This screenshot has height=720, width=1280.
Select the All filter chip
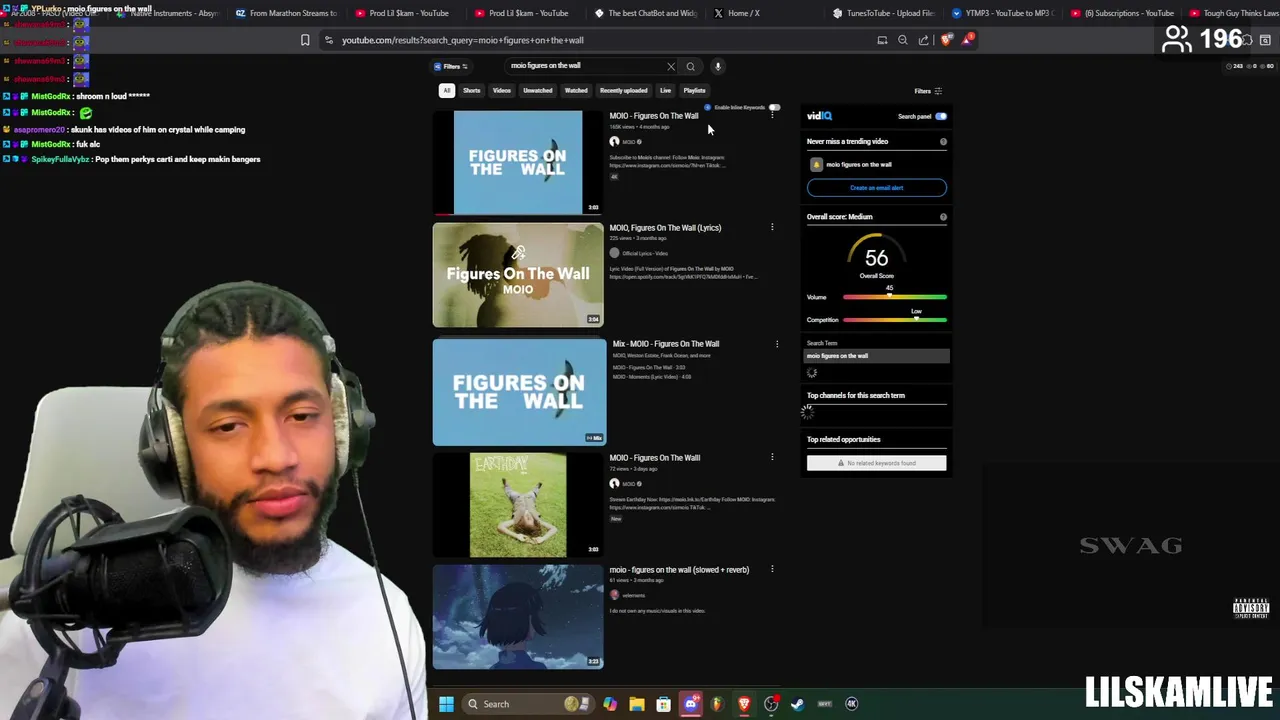coord(447,91)
